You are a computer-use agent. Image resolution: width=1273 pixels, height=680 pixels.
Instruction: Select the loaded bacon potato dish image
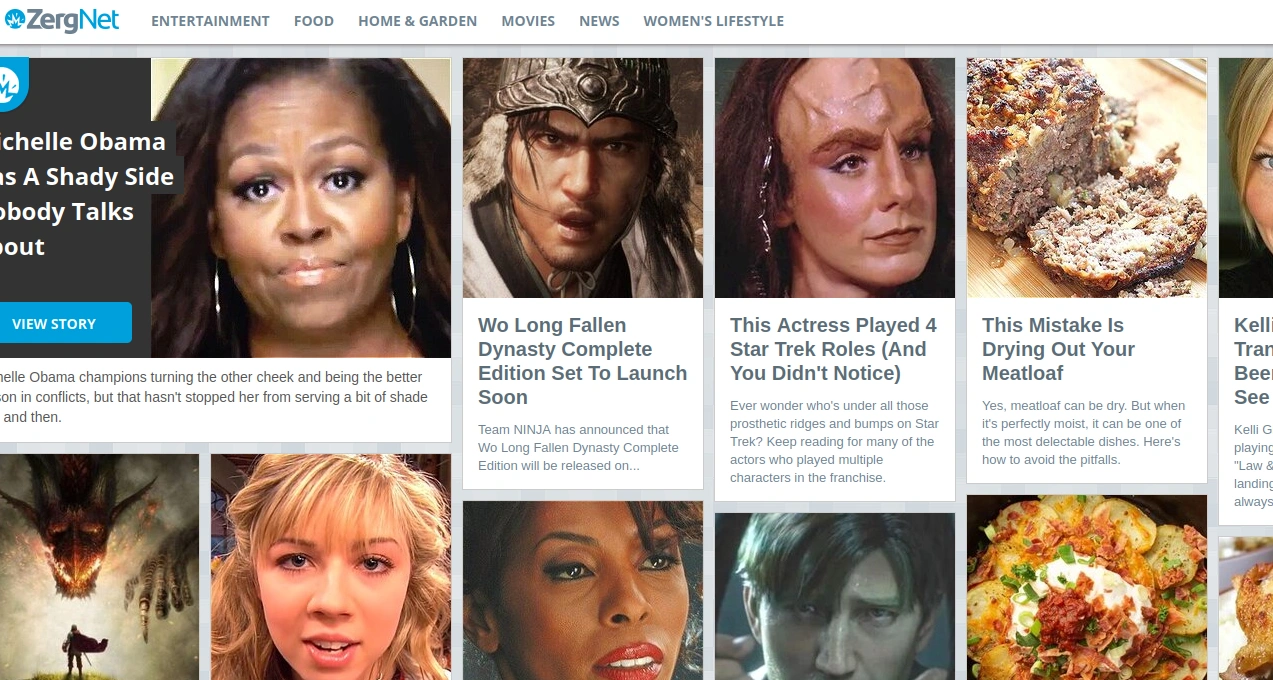(x=1087, y=588)
